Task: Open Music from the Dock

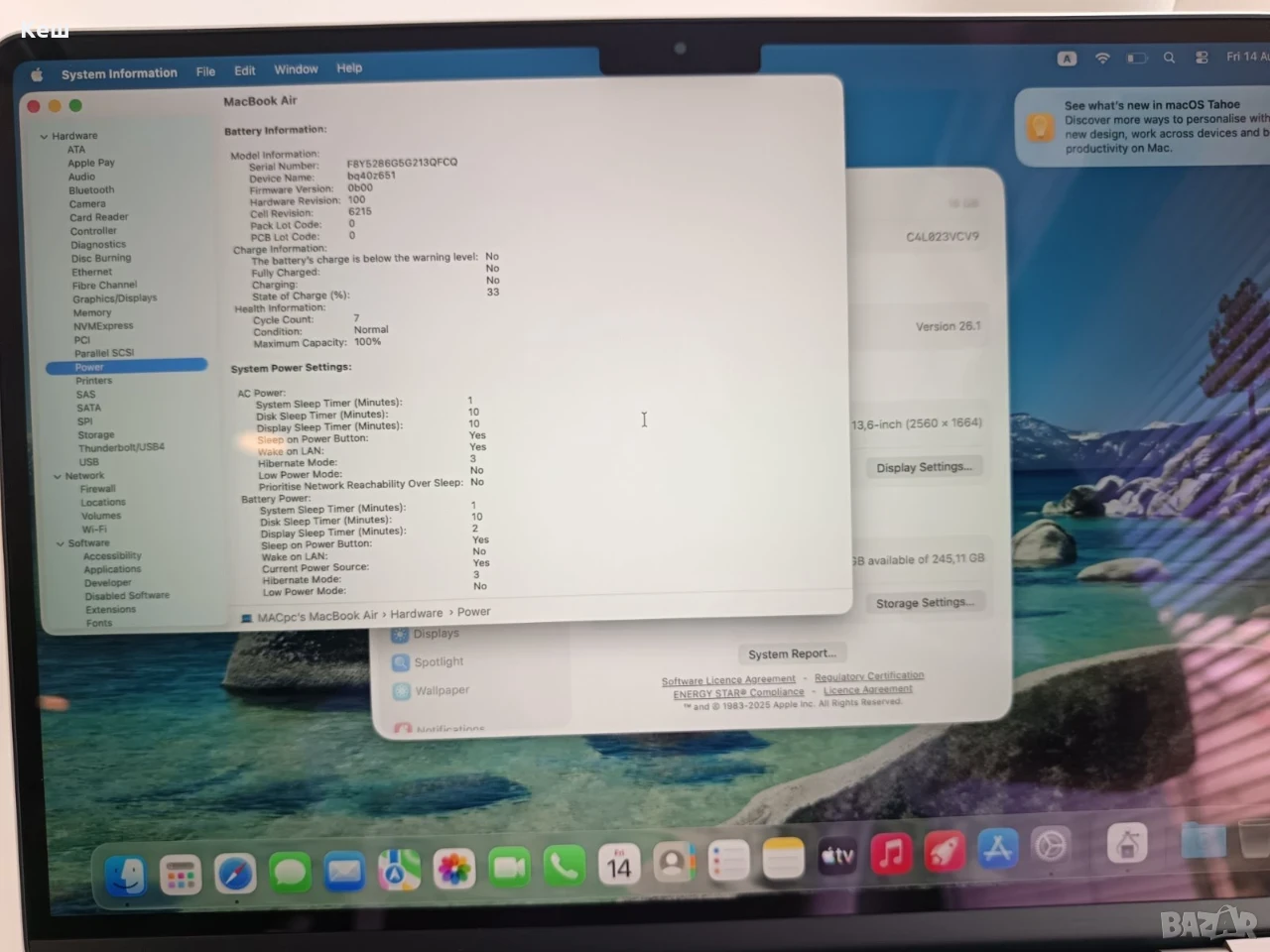Action: click(891, 853)
